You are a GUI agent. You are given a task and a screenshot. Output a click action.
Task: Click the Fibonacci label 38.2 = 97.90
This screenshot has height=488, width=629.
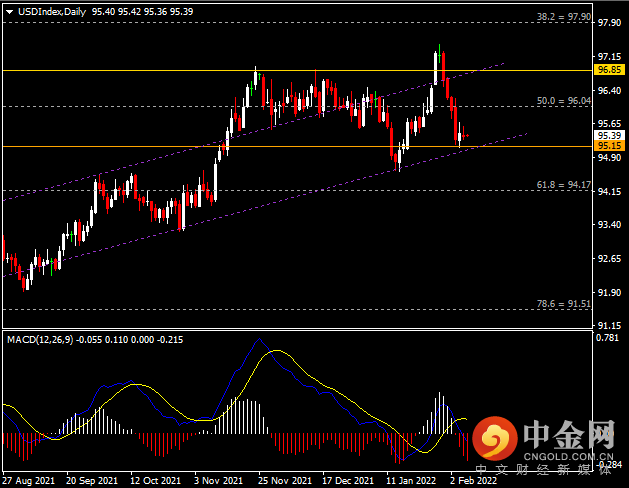[564, 17]
